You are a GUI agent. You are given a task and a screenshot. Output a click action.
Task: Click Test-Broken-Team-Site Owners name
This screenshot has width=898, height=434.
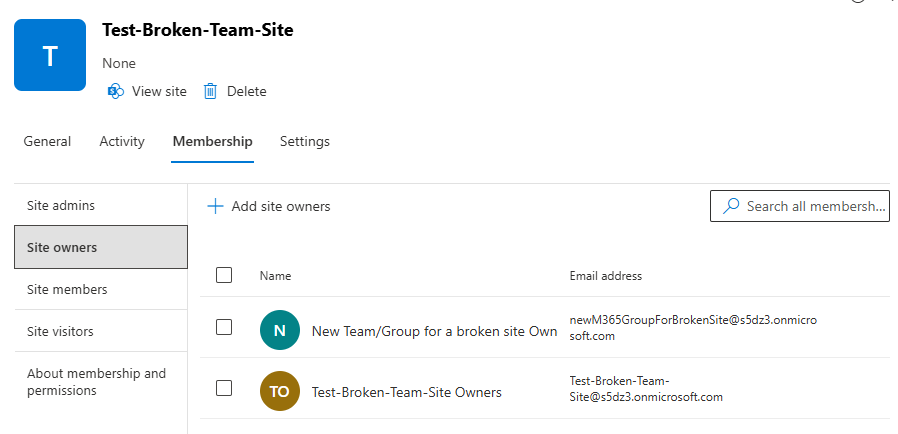pos(407,392)
